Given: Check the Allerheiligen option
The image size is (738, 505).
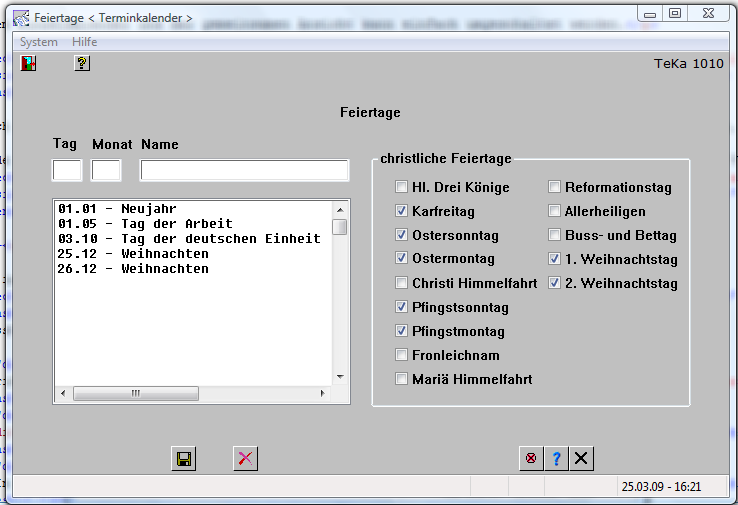Looking at the screenshot, I should coord(554,211).
